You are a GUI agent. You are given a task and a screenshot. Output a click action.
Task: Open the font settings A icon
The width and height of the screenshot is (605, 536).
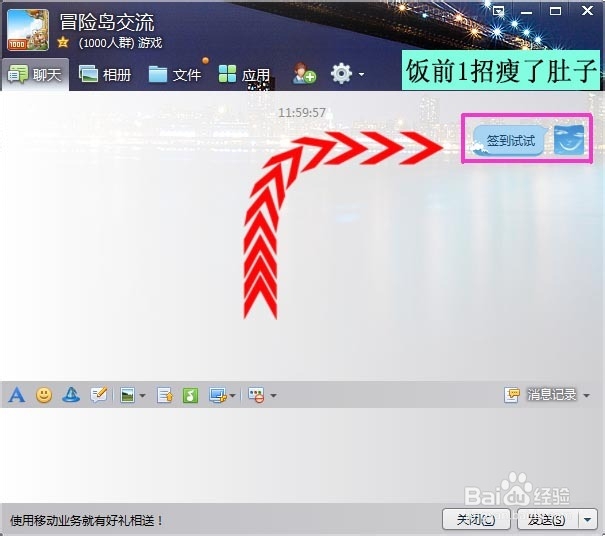coord(17,395)
